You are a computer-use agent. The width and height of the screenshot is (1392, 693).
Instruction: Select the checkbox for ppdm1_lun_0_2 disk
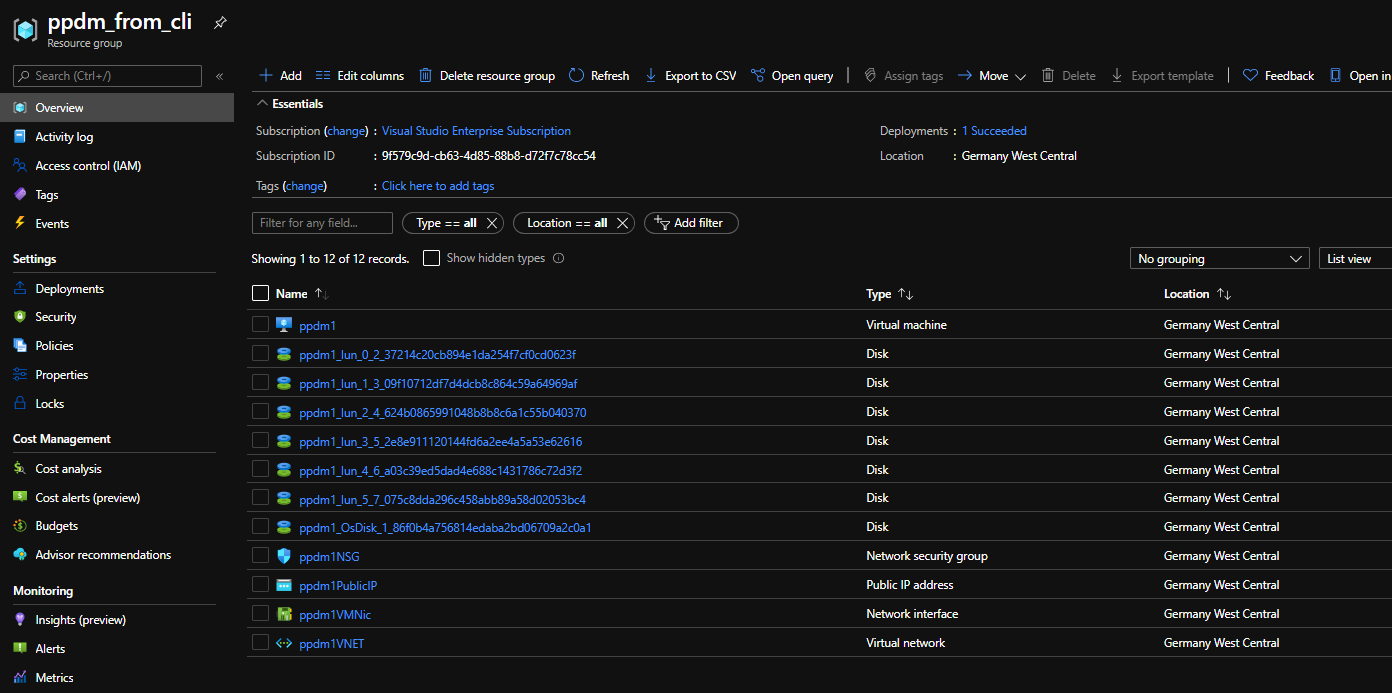click(261, 353)
